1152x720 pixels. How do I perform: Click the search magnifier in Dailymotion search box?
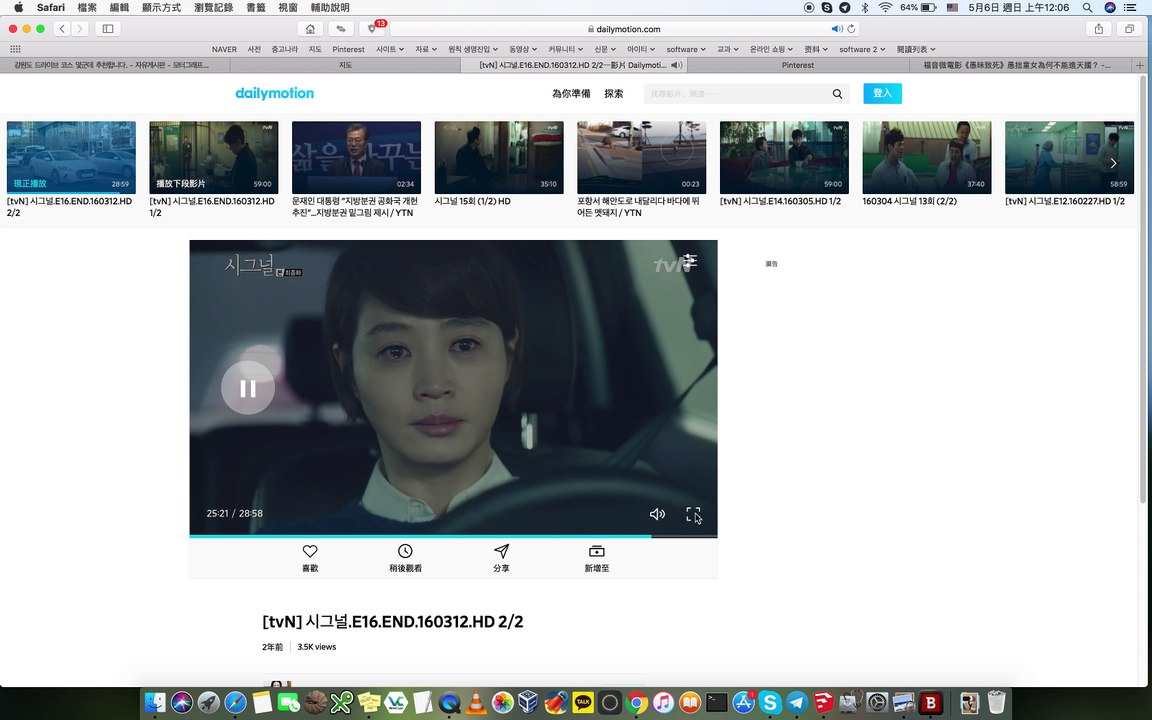pyautogui.click(x=837, y=93)
